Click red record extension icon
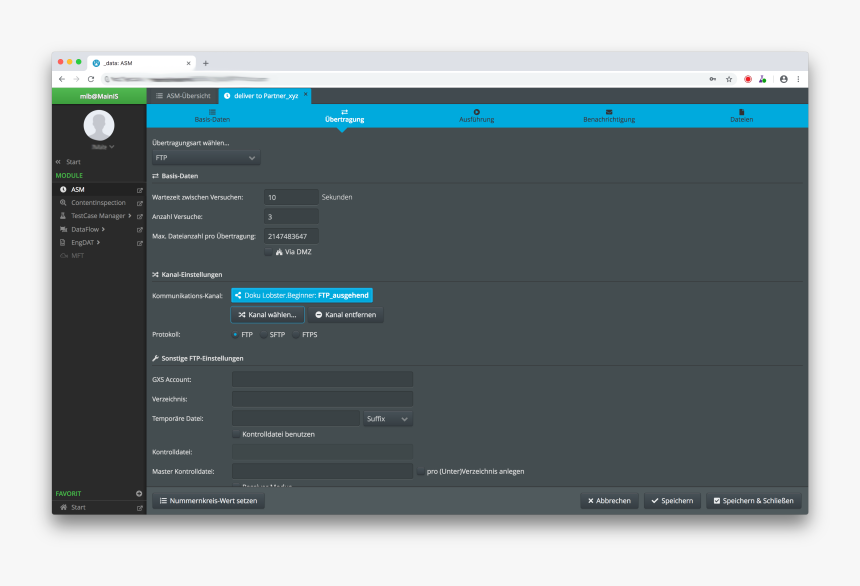The width and height of the screenshot is (860, 586). point(748,79)
